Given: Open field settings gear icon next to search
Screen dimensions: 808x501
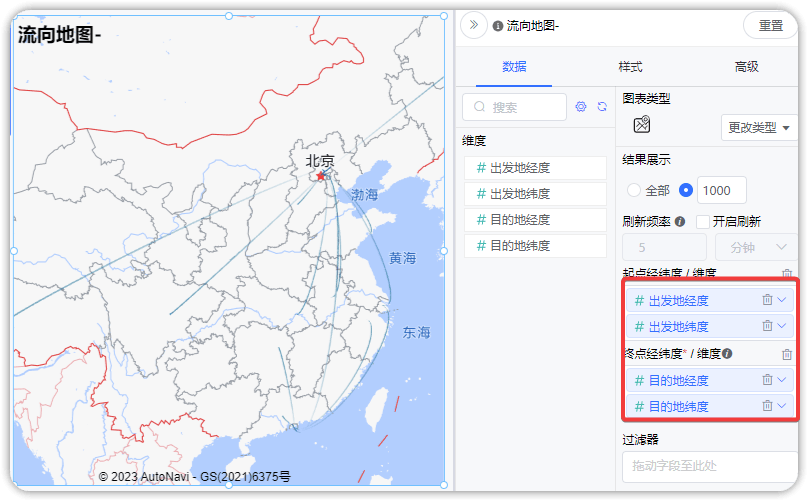Looking at the screenshot, I should [581, 107].
